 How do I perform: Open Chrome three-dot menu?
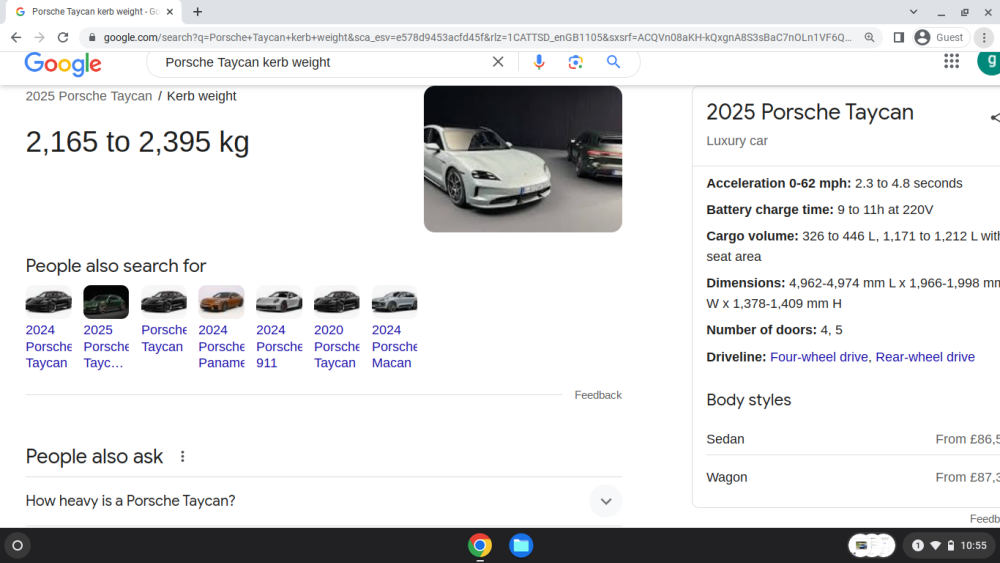(984, 38)
